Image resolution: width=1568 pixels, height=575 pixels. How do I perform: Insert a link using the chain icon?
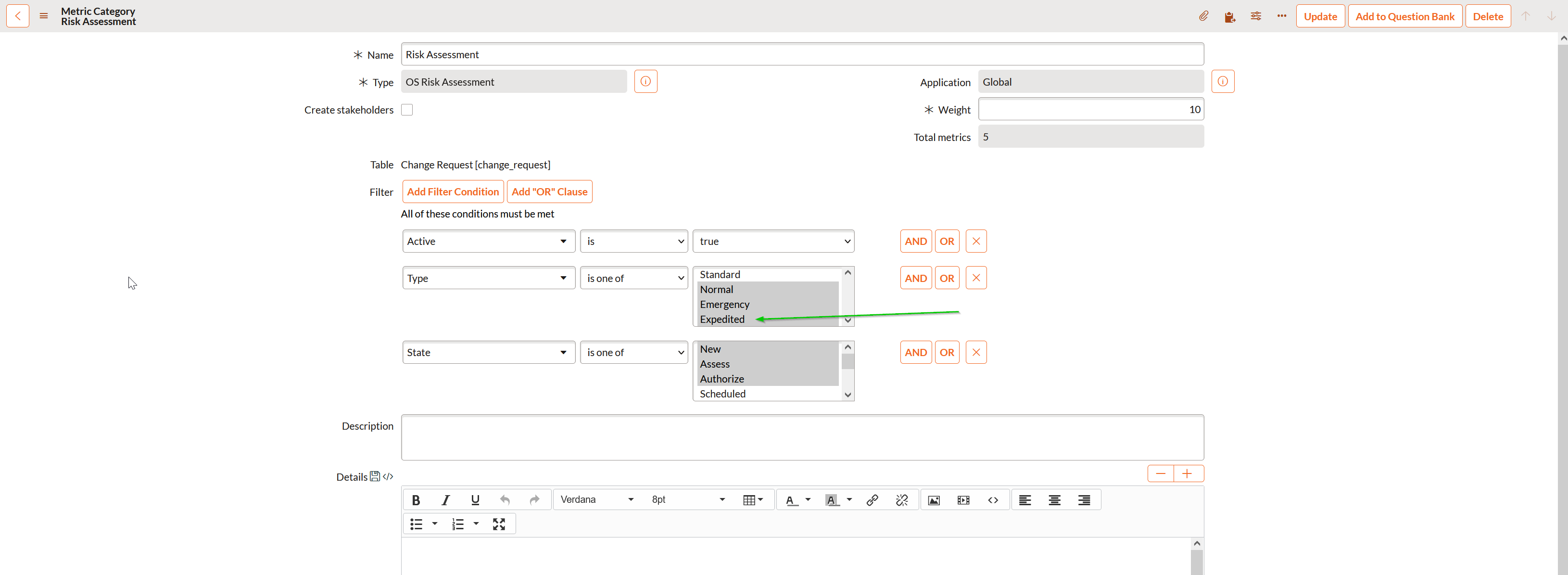pyautogui.click(x=873, y=499)
